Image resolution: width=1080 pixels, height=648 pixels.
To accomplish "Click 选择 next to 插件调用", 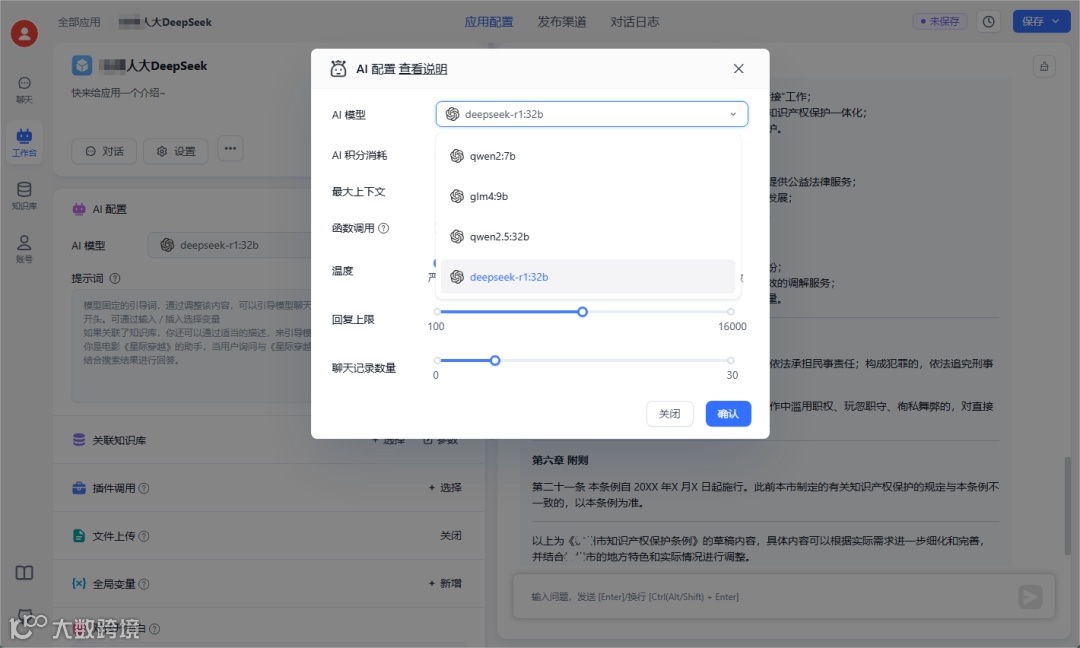I will tap(445, 488).
